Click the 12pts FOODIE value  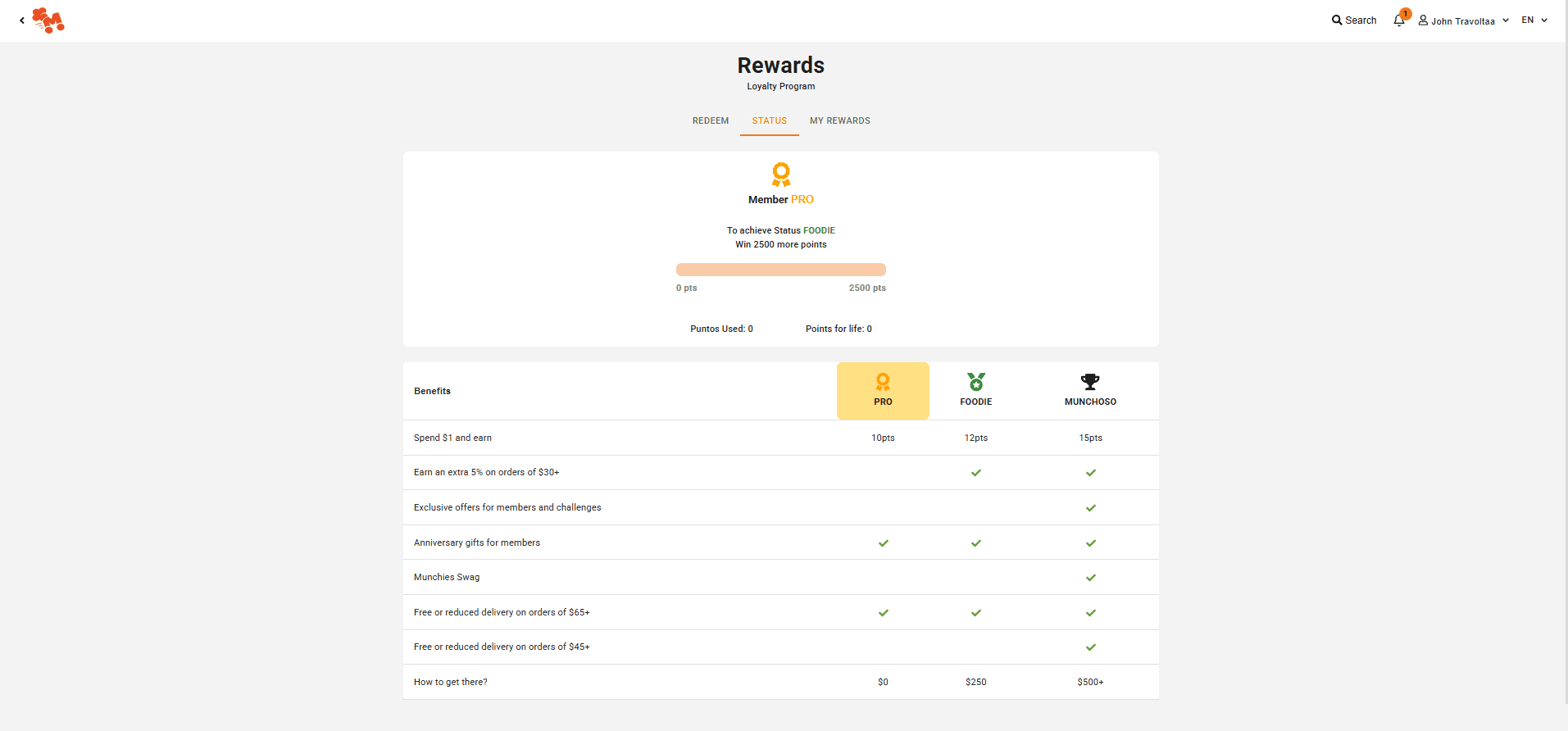click(976, 438)
